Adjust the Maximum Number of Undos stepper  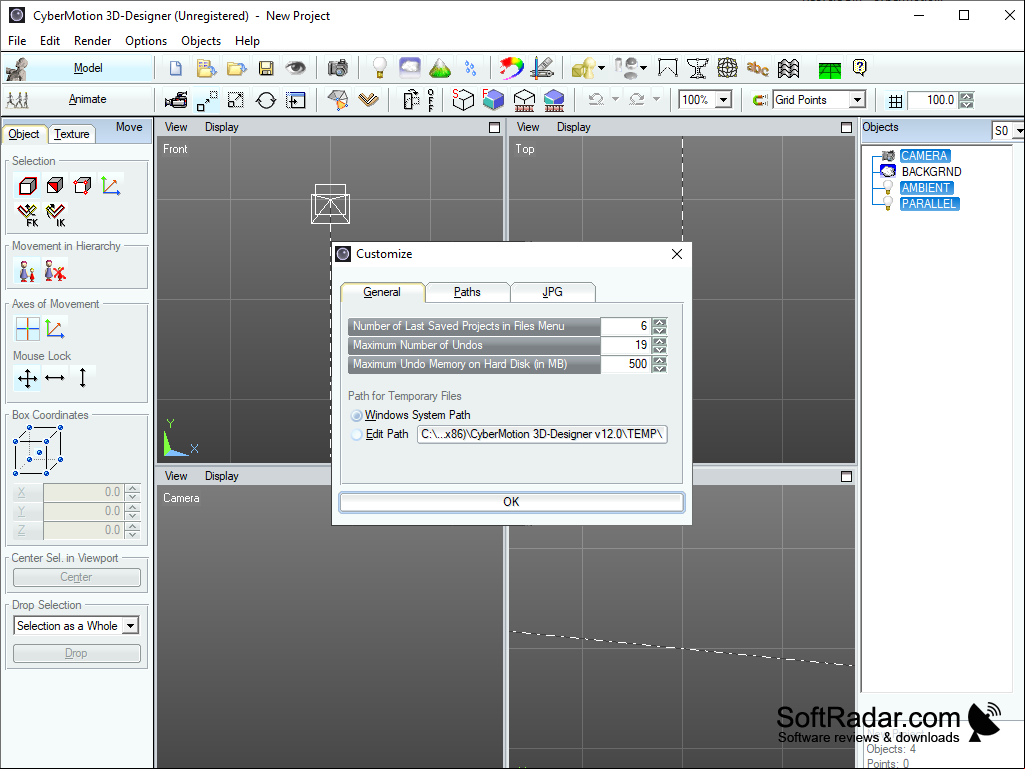[x=660, y=345]
